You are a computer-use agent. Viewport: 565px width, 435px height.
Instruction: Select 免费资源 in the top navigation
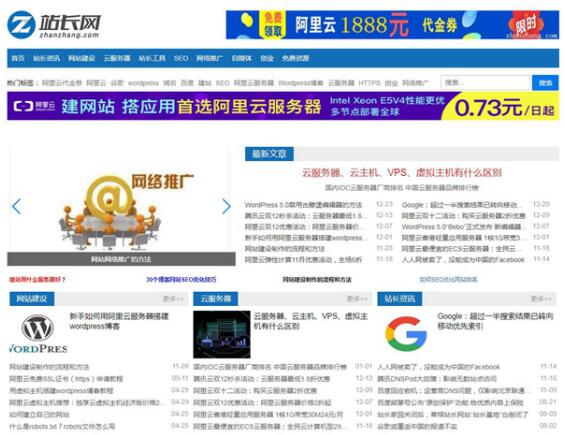coord(295,58)
